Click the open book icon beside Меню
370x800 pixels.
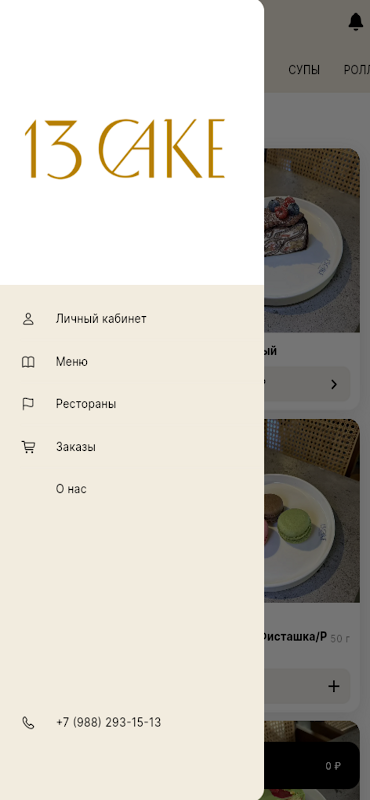[28, 362]
